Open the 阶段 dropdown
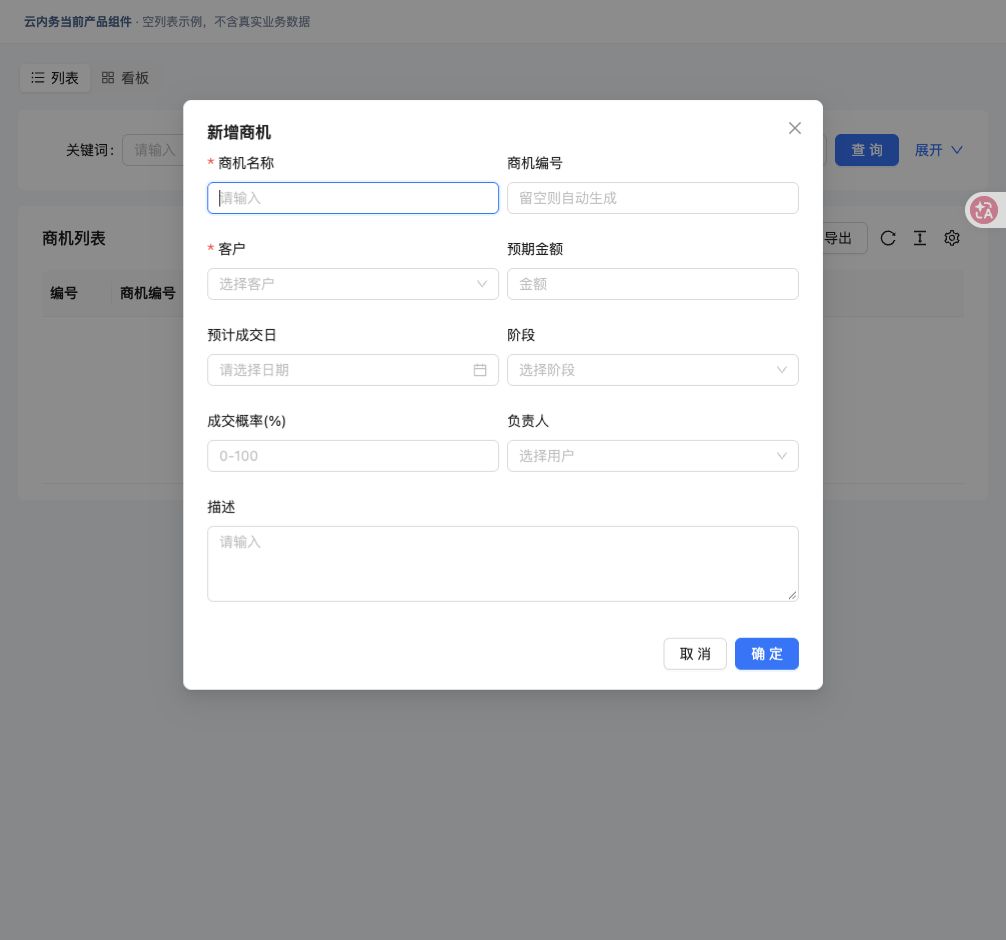The image size is (1006, 940). (652, 370)
